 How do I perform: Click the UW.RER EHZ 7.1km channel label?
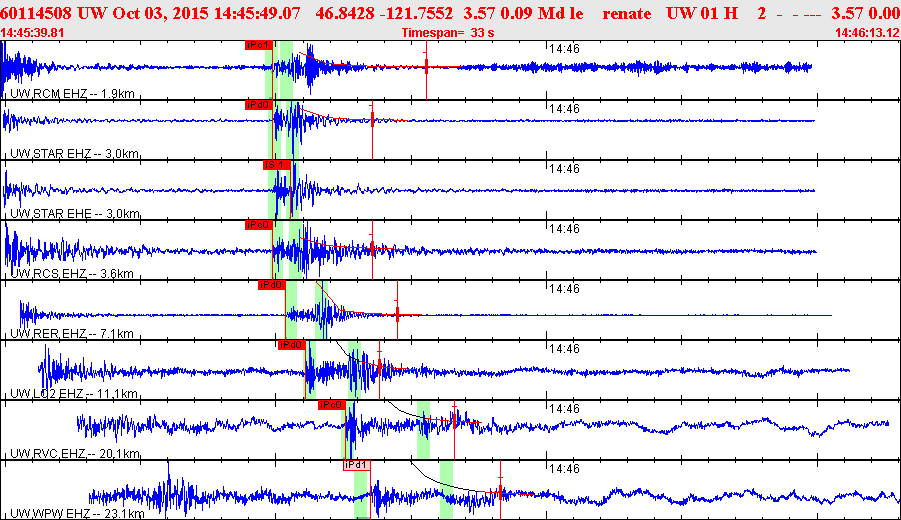[72, 334]
